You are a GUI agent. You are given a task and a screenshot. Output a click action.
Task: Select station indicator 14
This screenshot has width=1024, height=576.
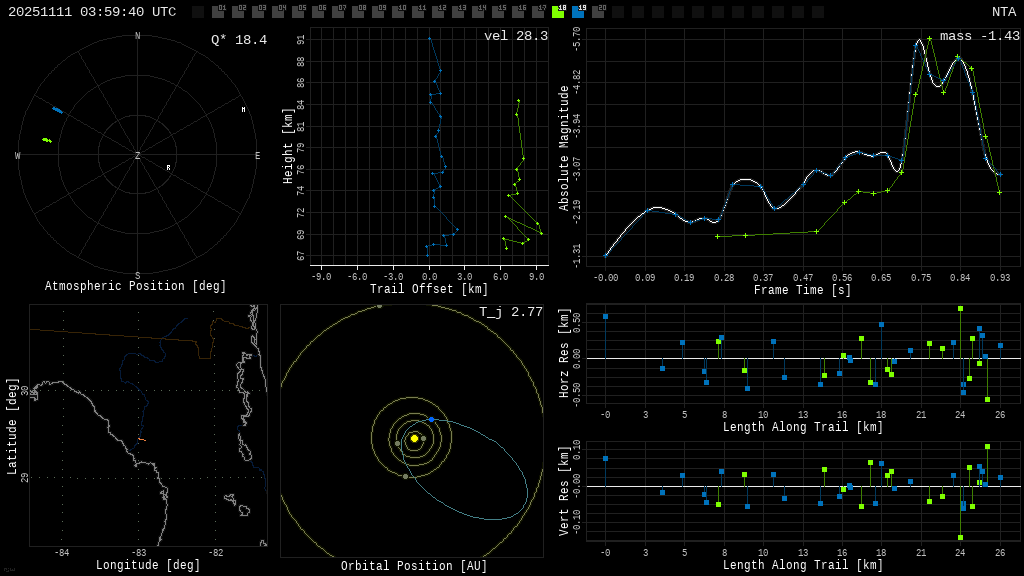(478, 11)
